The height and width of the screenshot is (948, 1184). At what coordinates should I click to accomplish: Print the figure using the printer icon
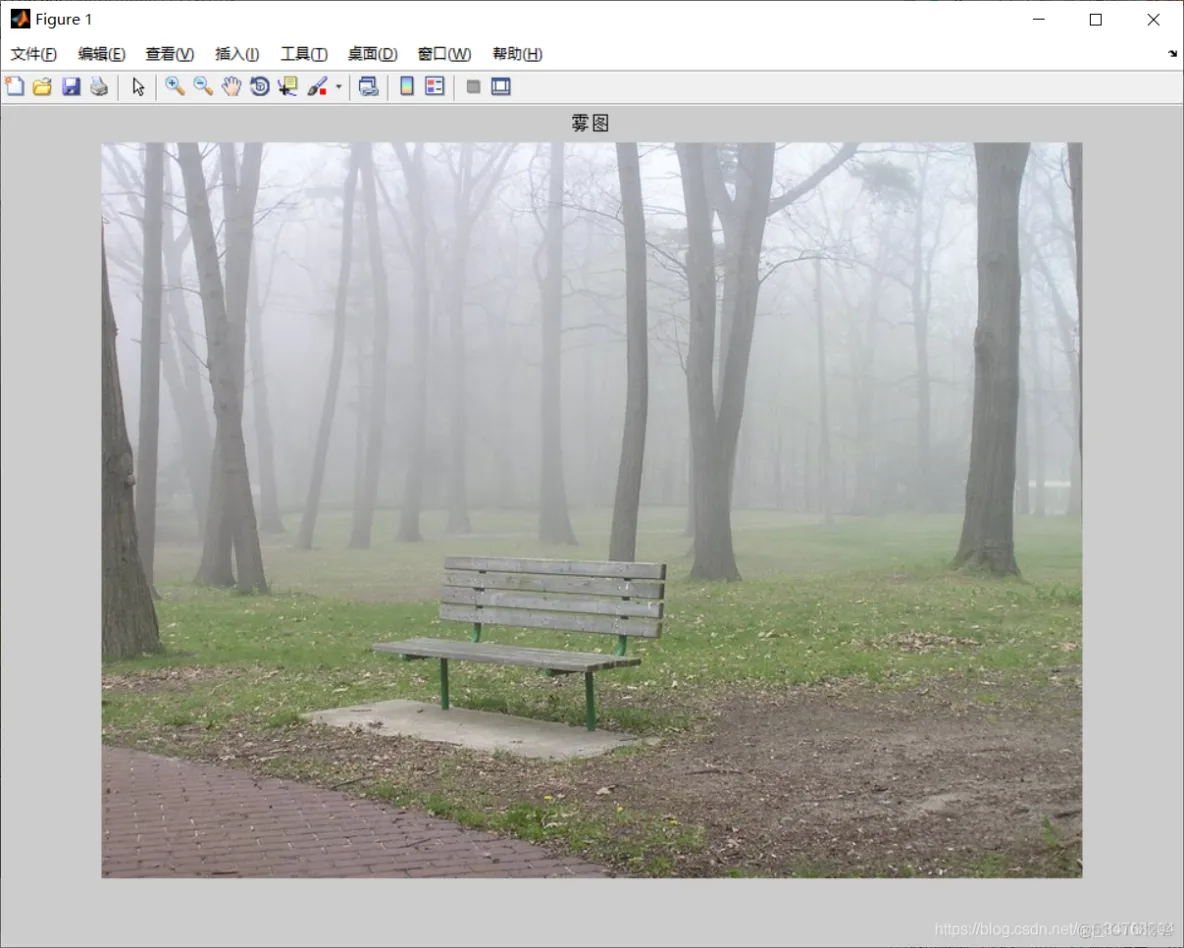coord(99,86)
